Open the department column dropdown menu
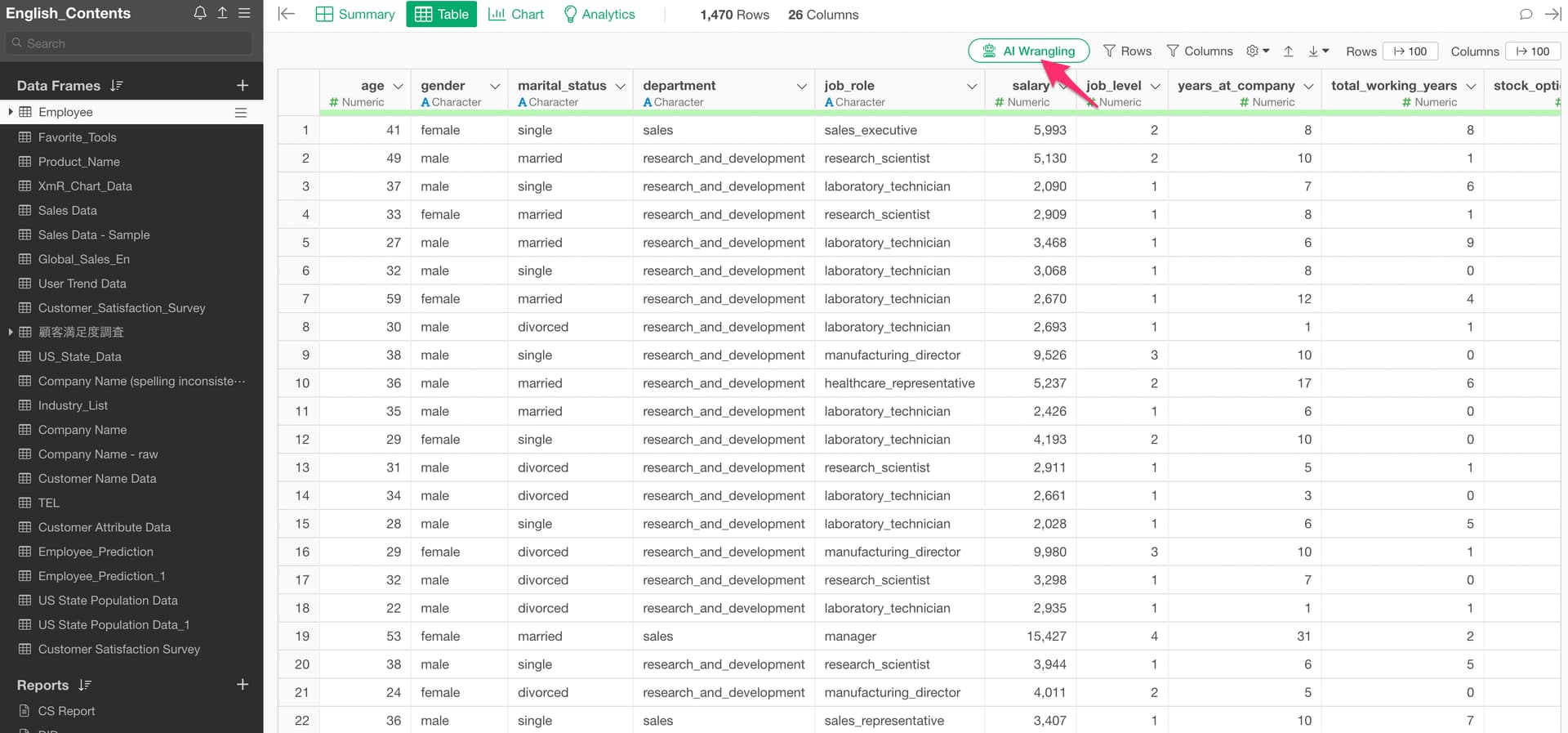 [x=801, y=86]
